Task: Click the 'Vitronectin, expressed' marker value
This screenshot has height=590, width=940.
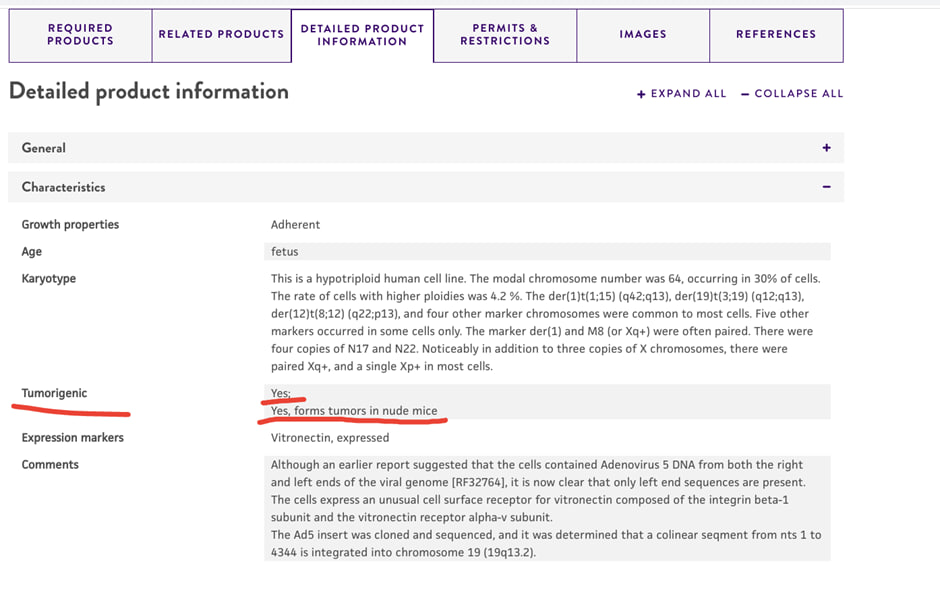Action: [330, 438]
